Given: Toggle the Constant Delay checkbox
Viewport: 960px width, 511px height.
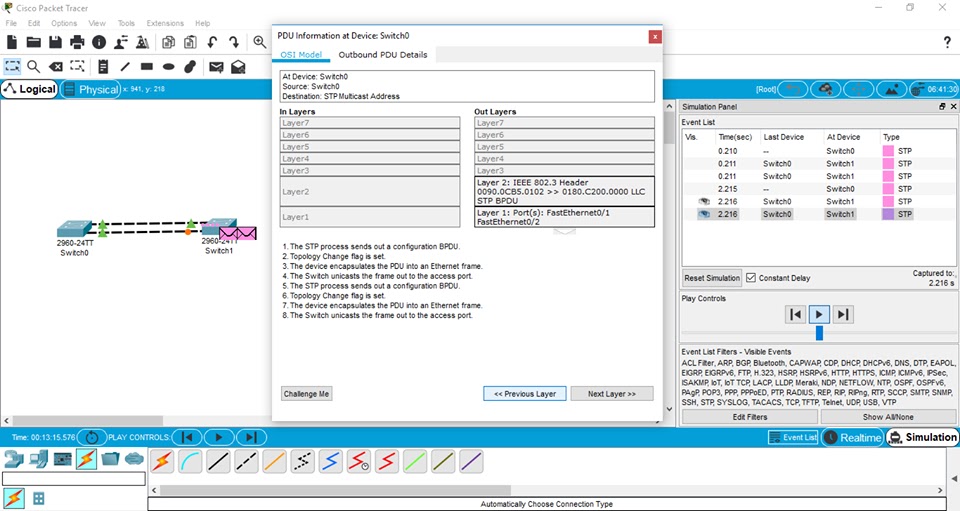Looking at the screenshot, I should coord(751,277).
